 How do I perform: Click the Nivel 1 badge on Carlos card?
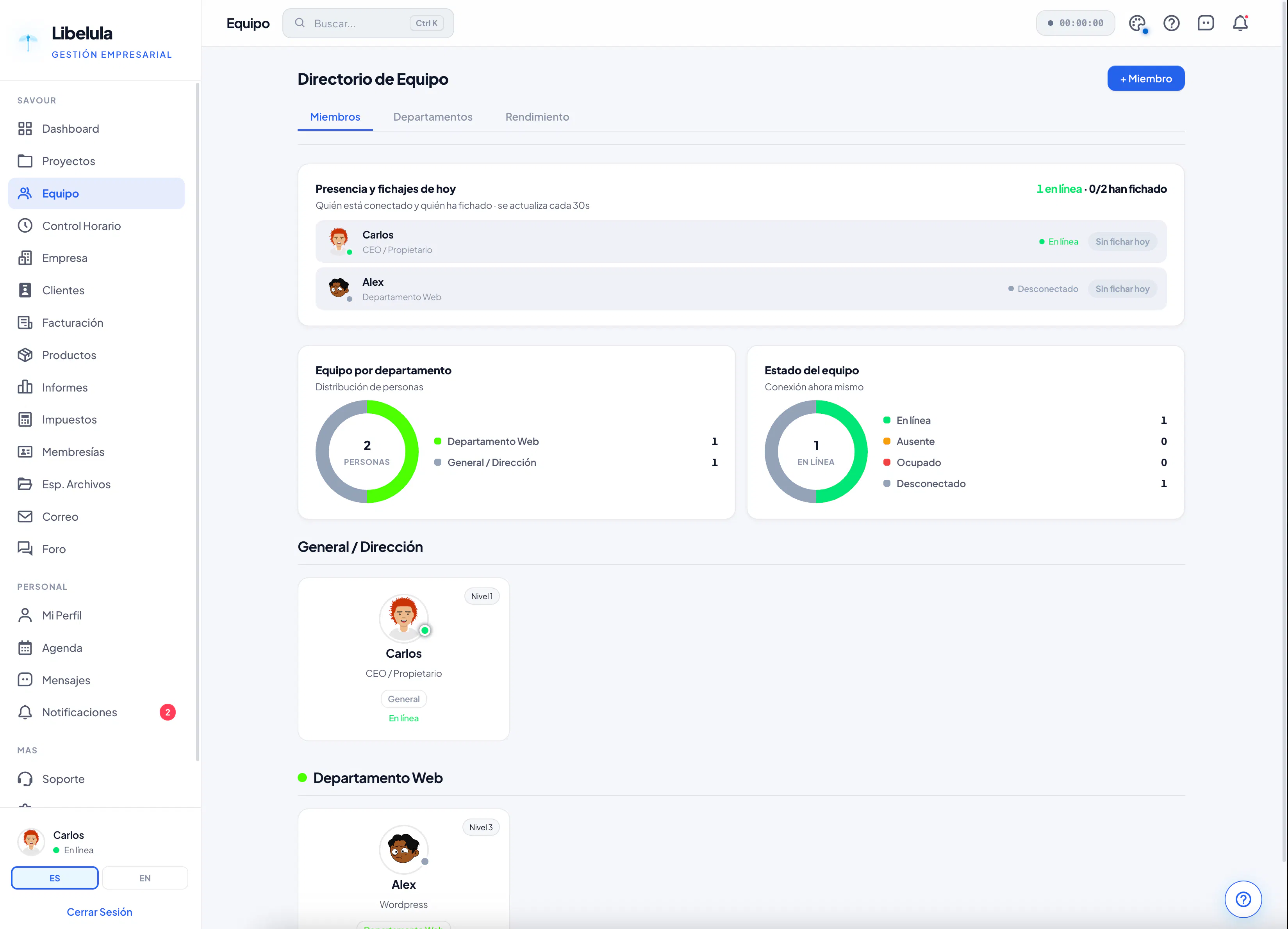click(x=482, y=596)
